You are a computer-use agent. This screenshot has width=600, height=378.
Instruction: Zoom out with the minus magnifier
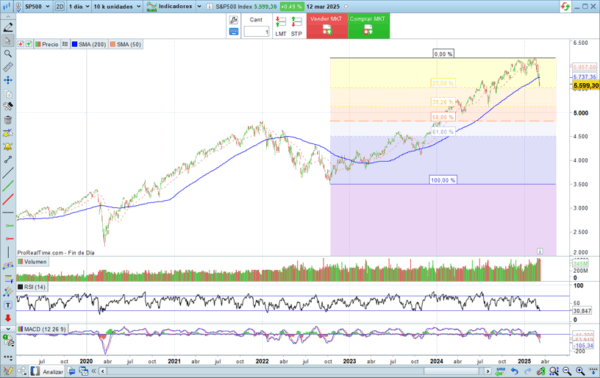(567, 371)
